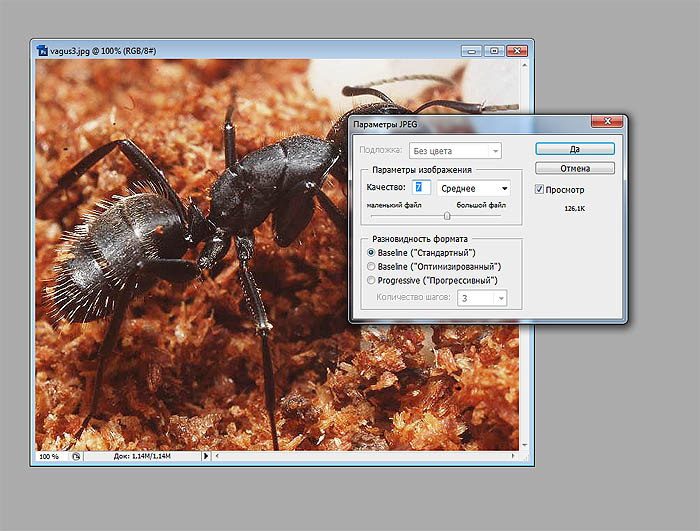Click the horizontal scrollbar left arrow

click(216, 456)
